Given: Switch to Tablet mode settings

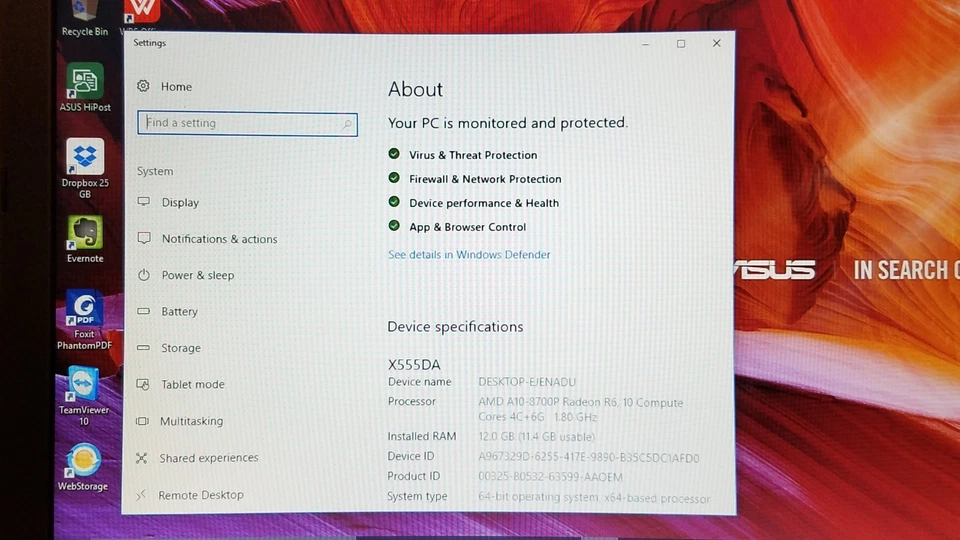Looking at the screenshot, I should click(193, 384).
